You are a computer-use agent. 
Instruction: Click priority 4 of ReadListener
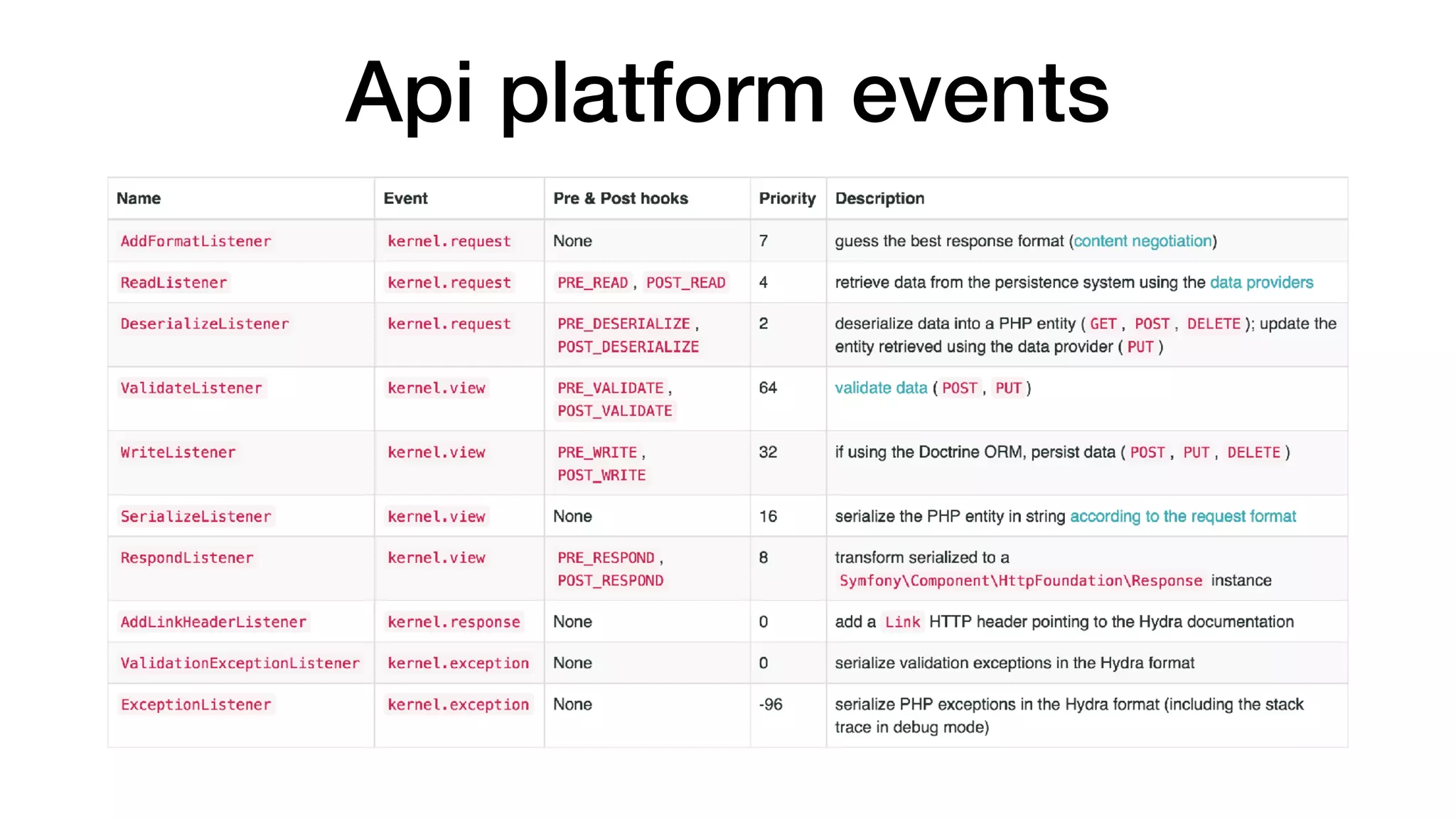(763, 282)
